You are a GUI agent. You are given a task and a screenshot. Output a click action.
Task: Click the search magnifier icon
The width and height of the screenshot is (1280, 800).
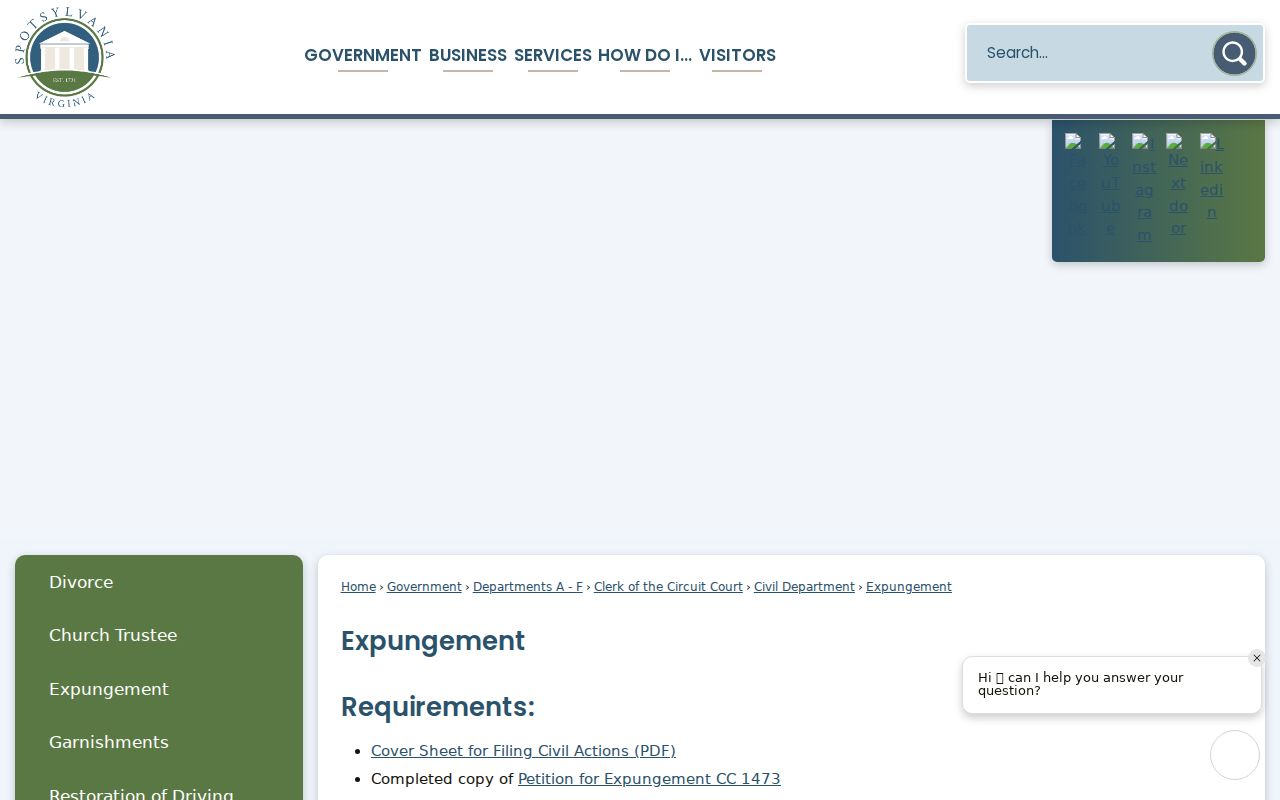click(x=1234, y=53)
